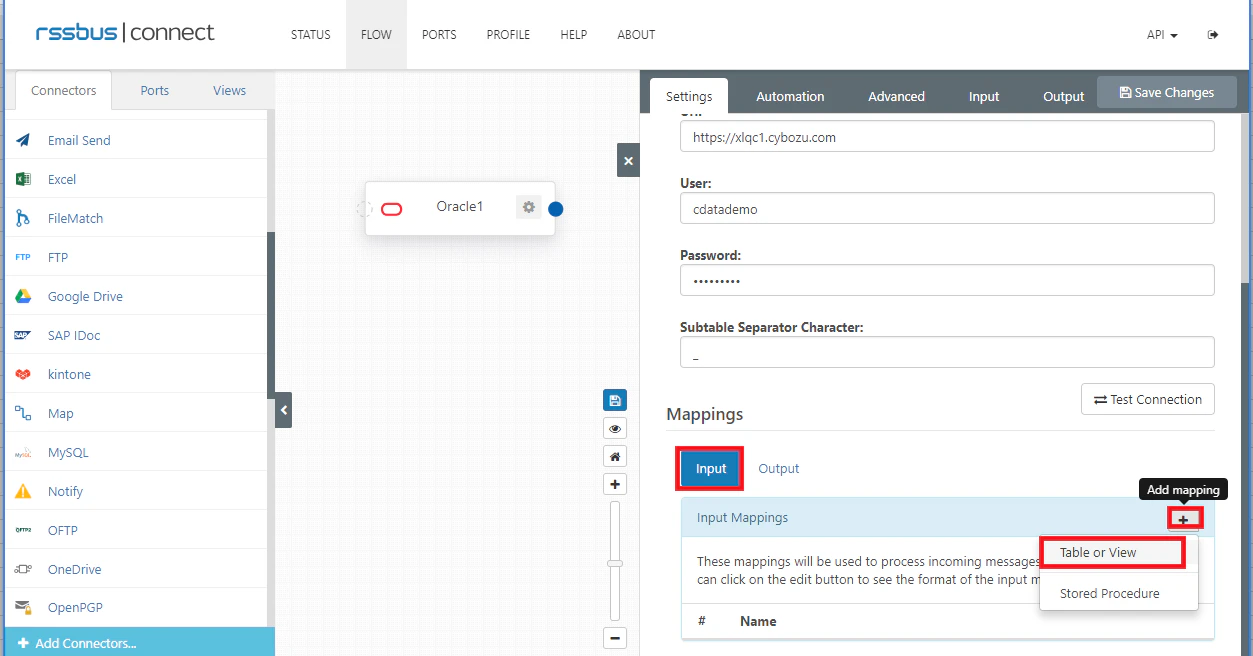Click the FTP connector icon

(23, 257)
